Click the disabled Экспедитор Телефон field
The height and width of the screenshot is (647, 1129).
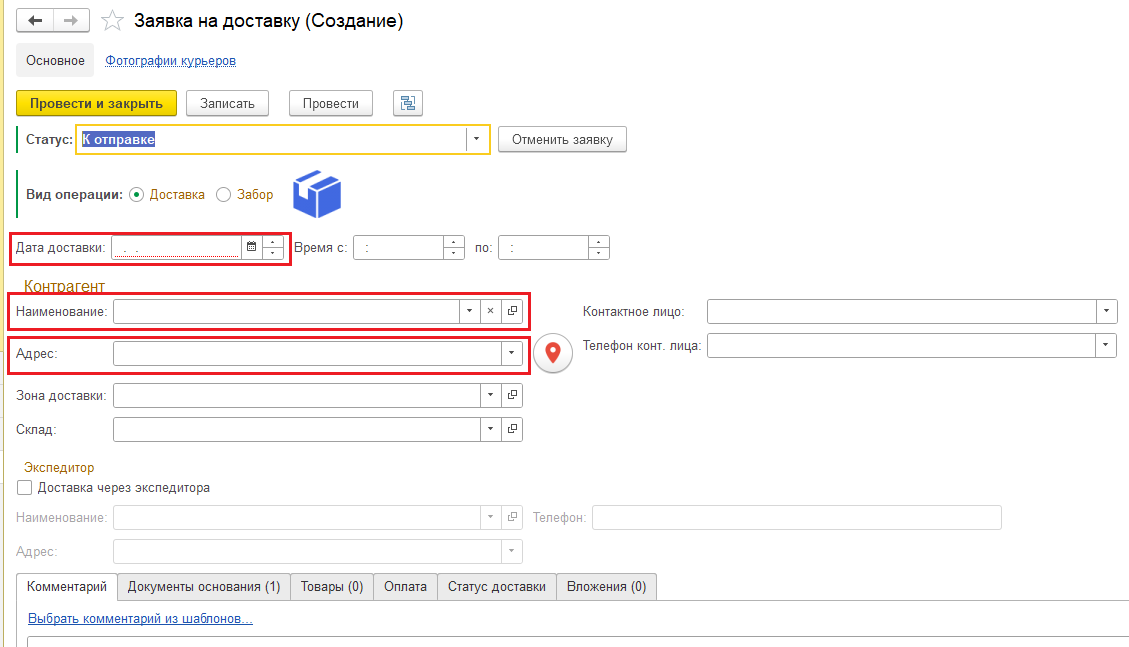tap(796, 517)
